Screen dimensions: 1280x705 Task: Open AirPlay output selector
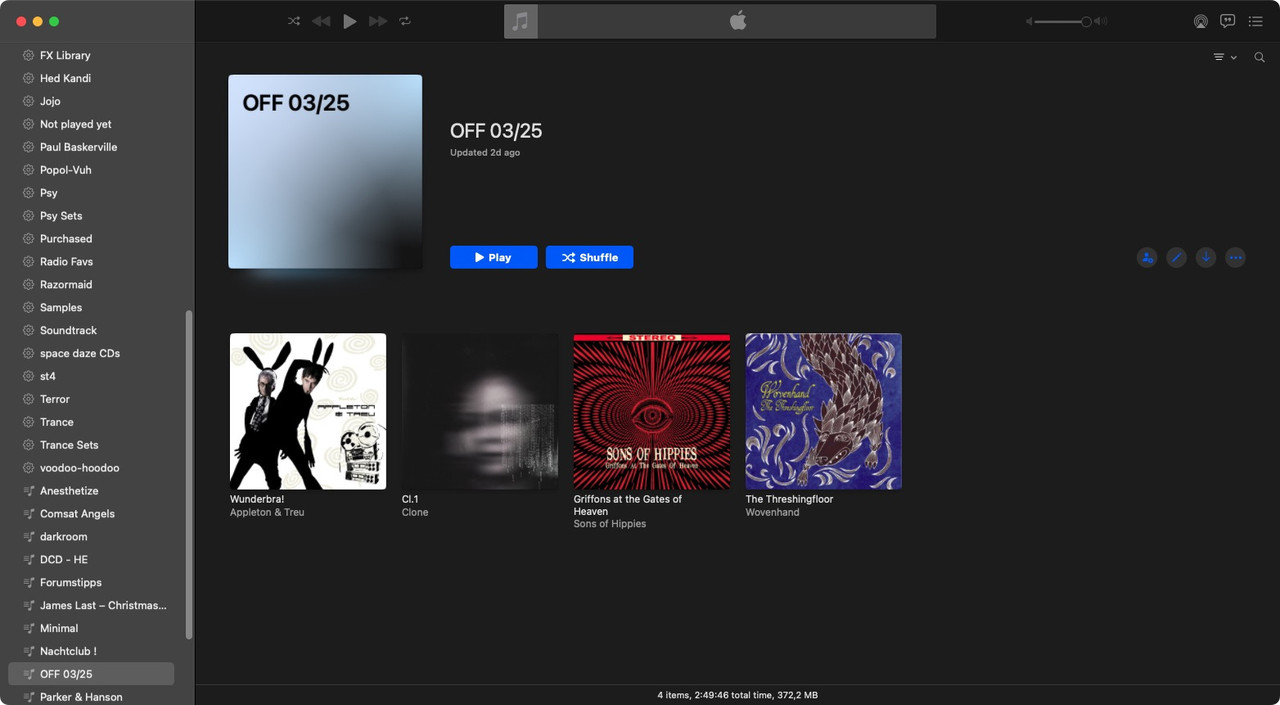pos(1200,21)
